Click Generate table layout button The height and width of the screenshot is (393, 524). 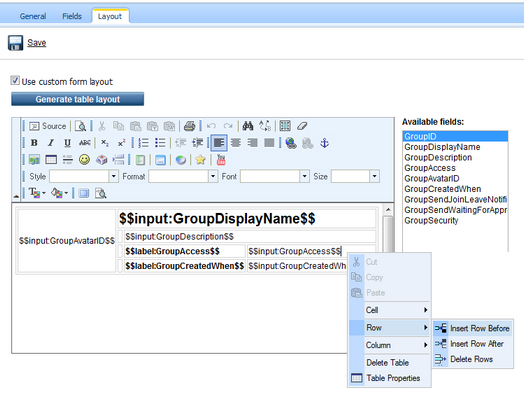click(78, 99)
